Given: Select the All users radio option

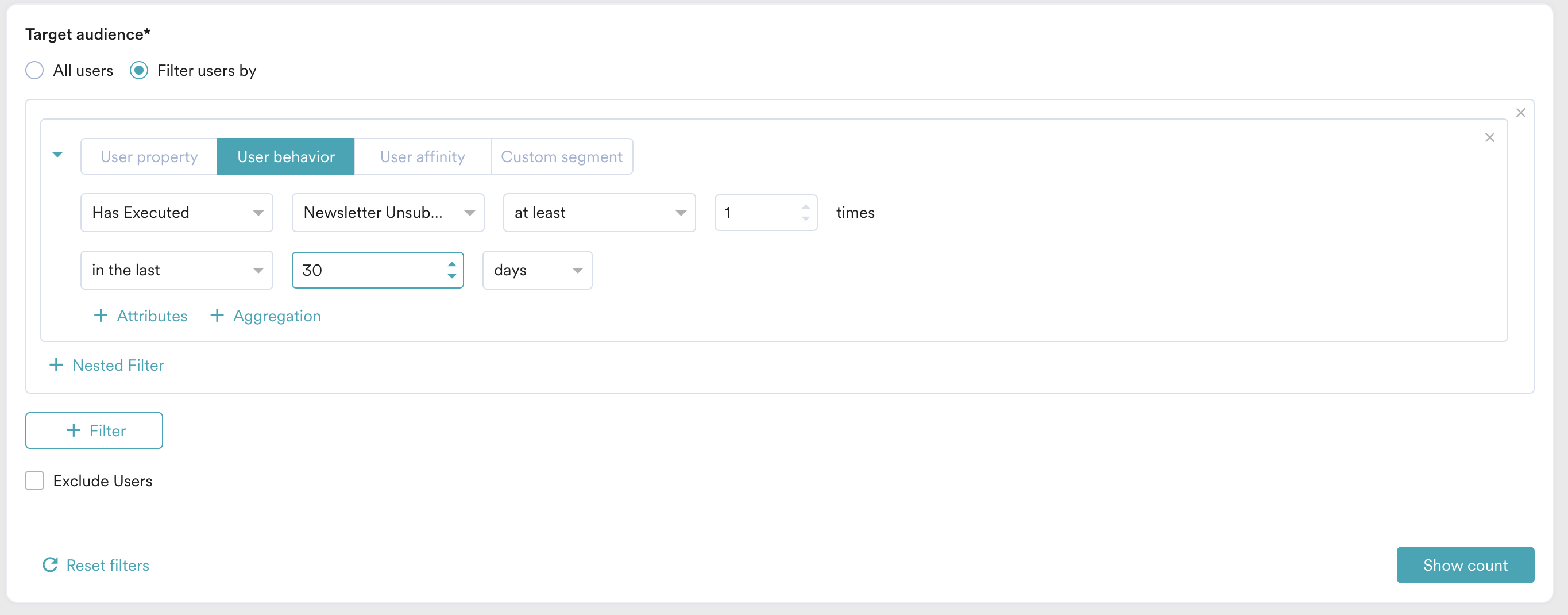Looking at the screenshot, I should 34,71.
